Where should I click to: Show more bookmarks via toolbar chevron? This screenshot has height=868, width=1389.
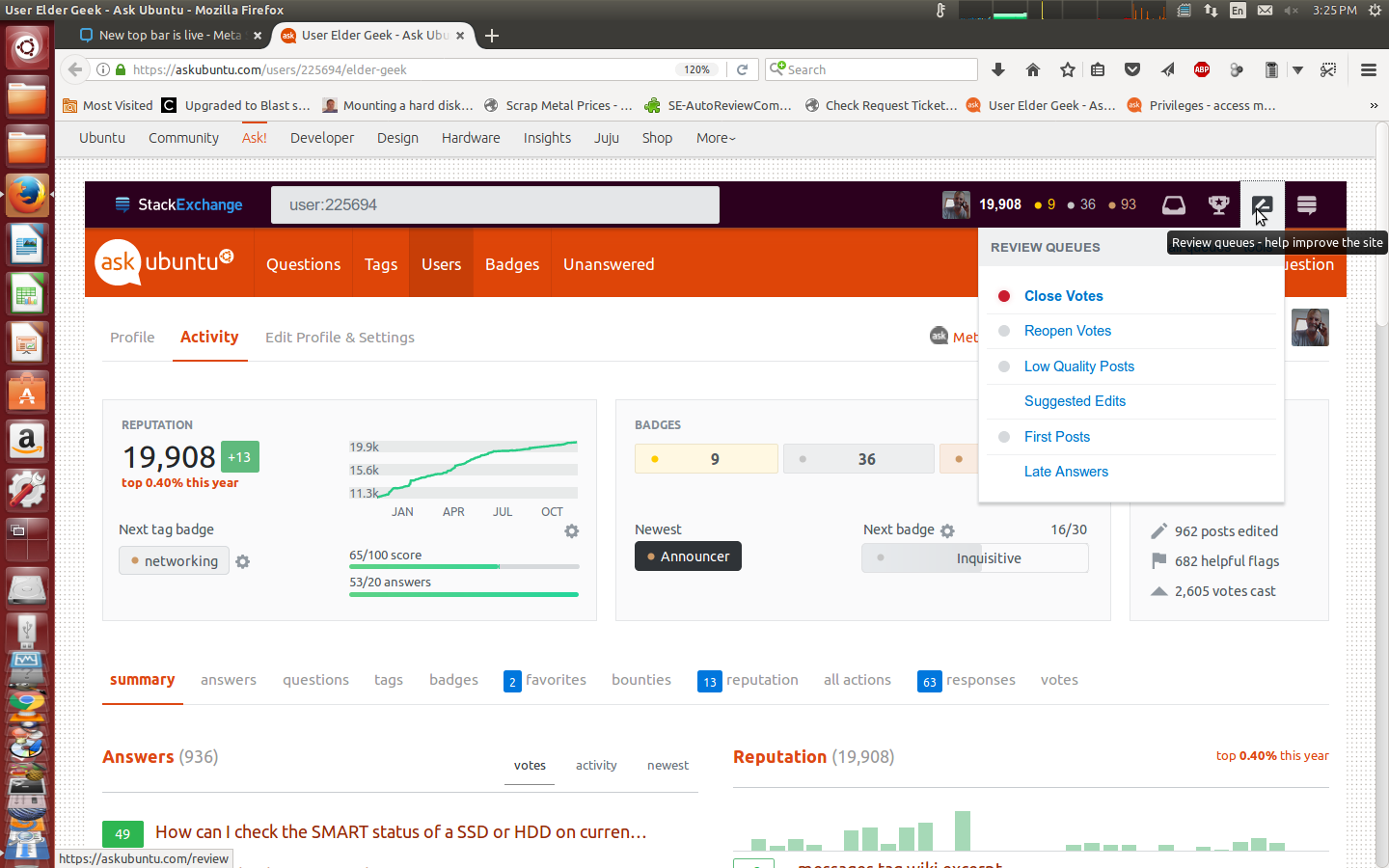pos(1374,105)
